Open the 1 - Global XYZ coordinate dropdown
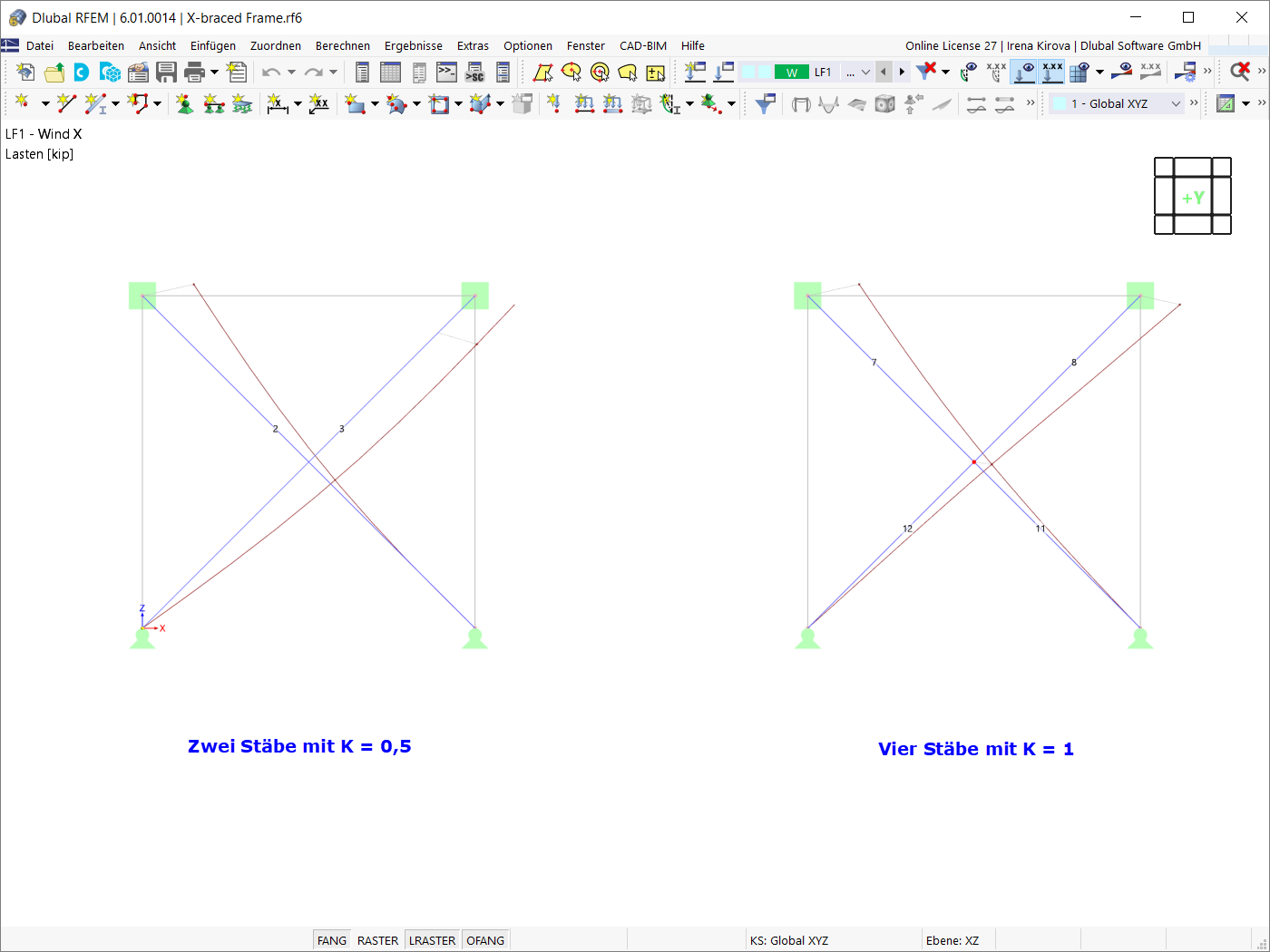The height and width of the screenshot is (952, 1270). (x=1176, y=103)
